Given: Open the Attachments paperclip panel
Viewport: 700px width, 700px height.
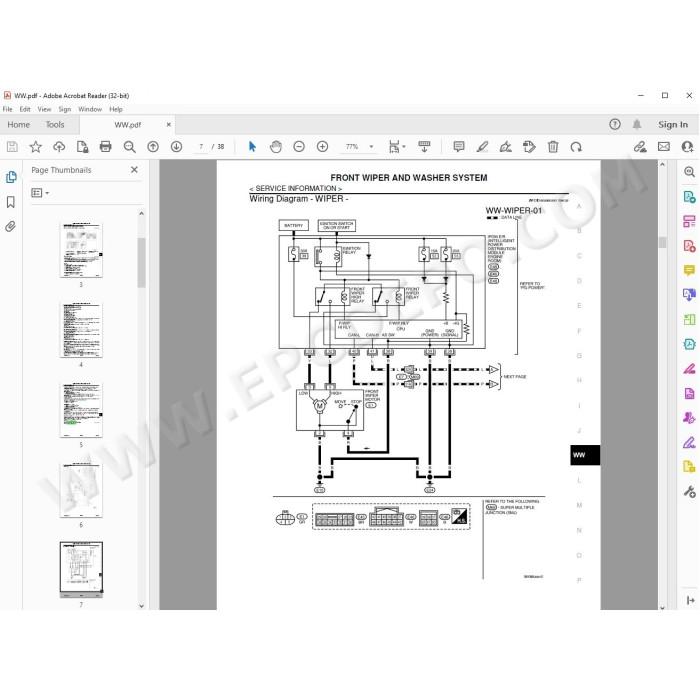Looking at the screenshot, I should point(11,227).
